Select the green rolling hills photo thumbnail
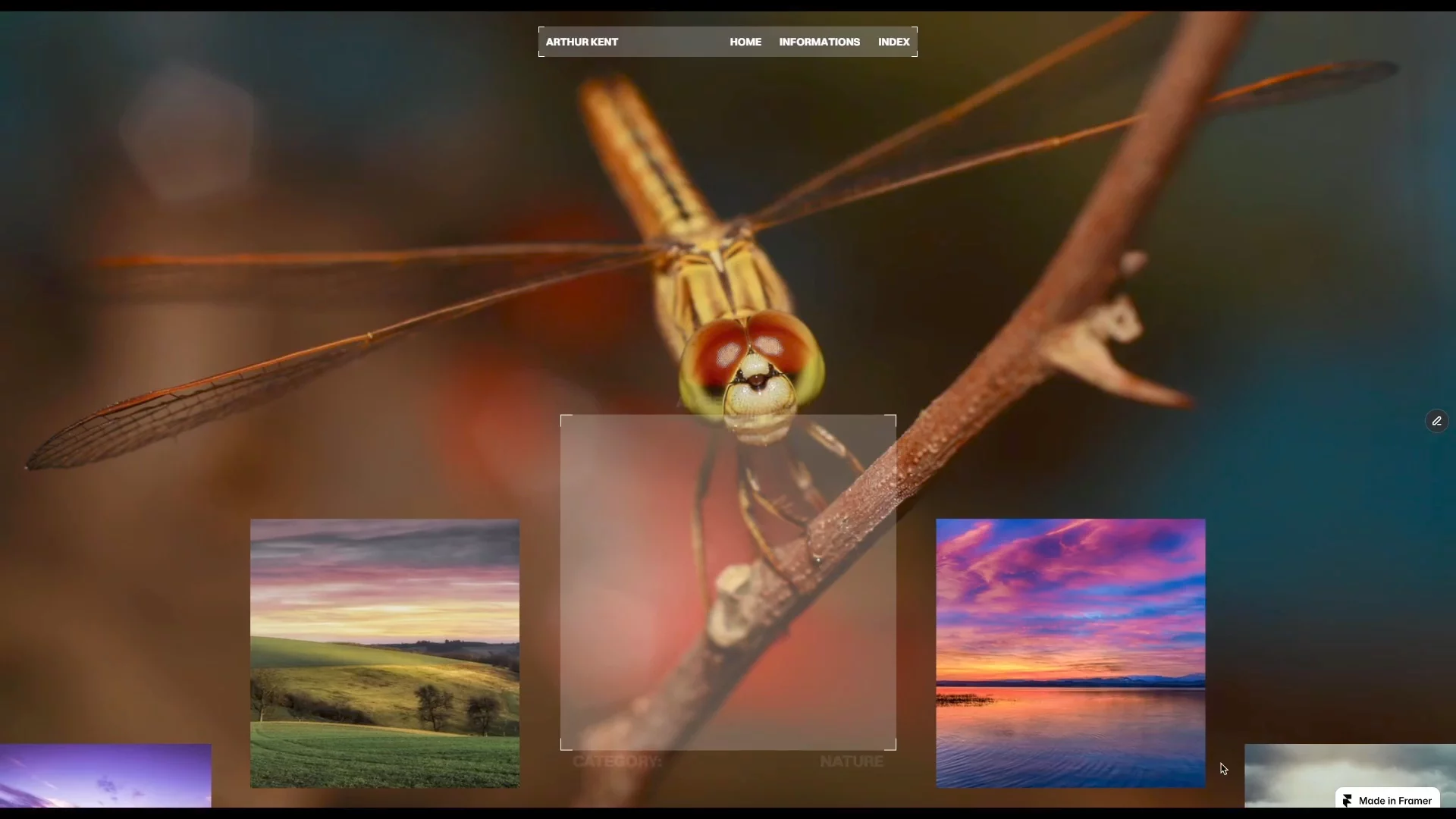This screenshot has height=819, width=1456. point(384,653)
